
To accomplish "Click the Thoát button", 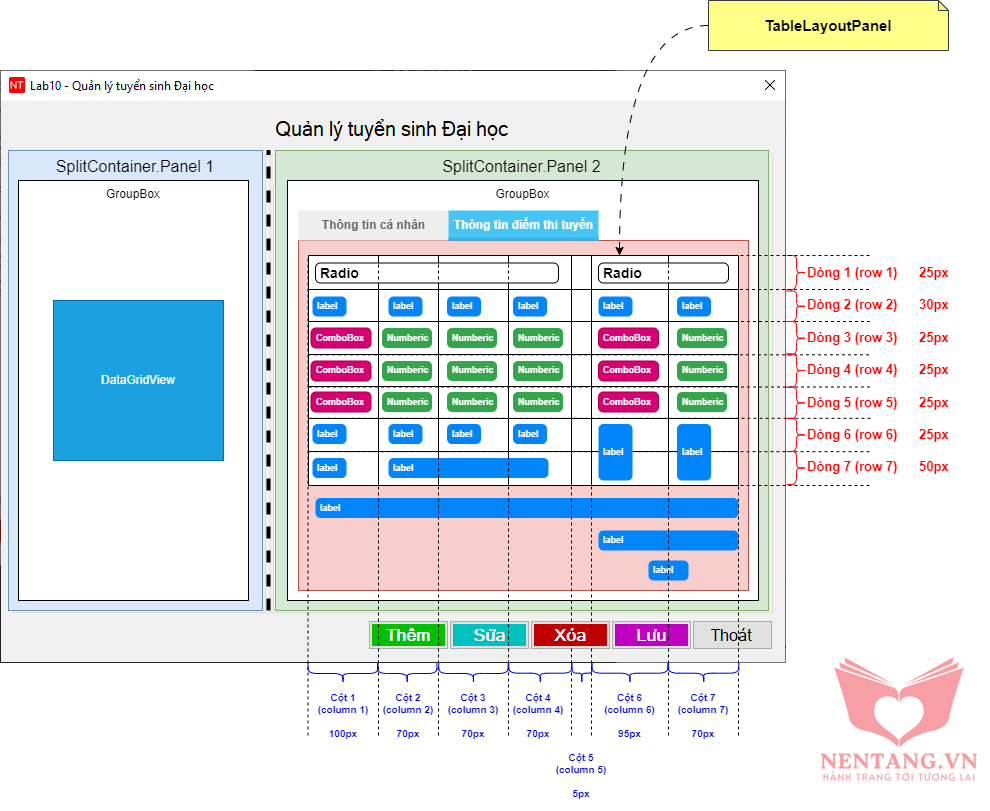I will pyautogui.click(x=731, y=635).
